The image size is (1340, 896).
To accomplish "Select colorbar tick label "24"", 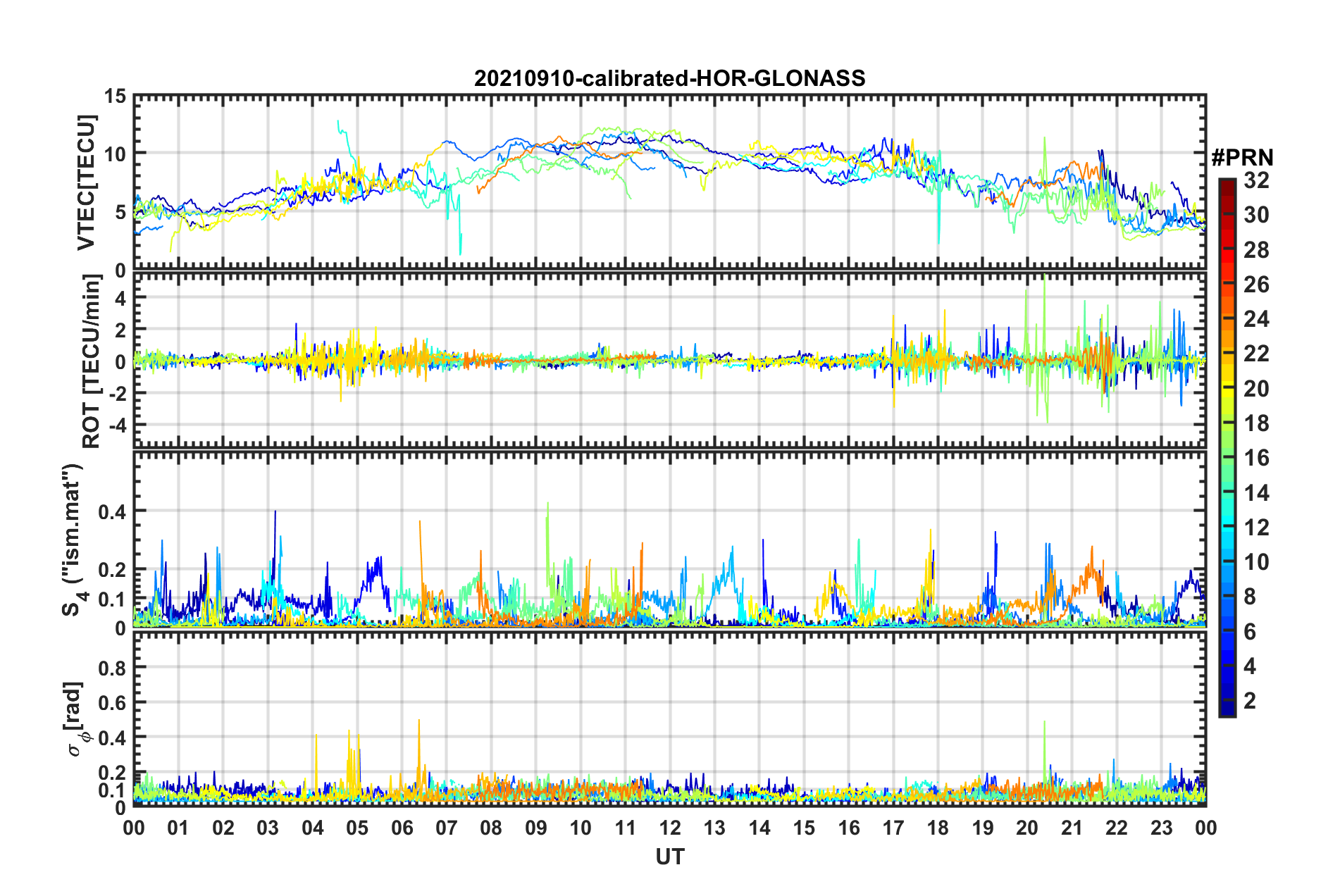I will (1256, 319).
